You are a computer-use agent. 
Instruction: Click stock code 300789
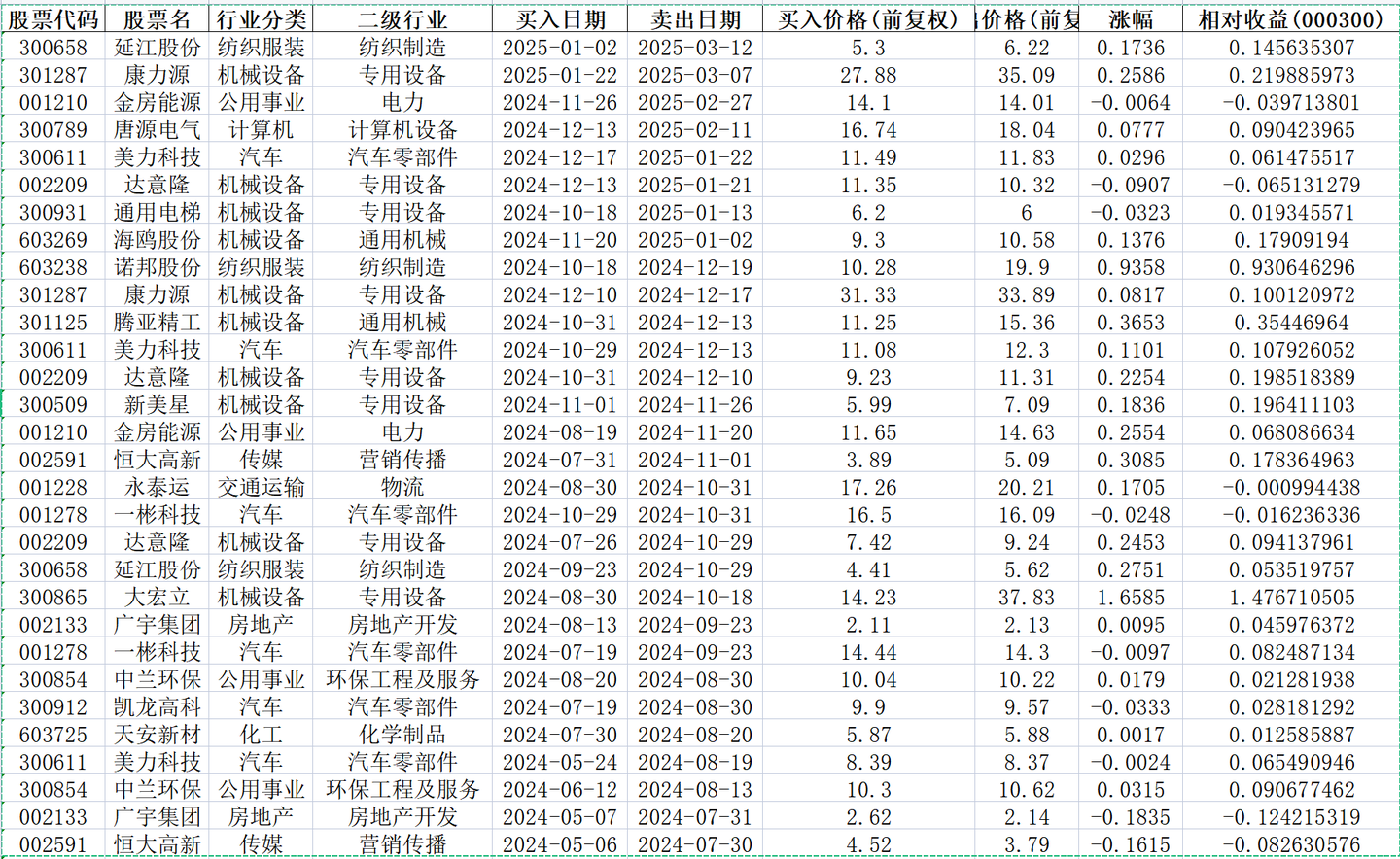(53, 130)
